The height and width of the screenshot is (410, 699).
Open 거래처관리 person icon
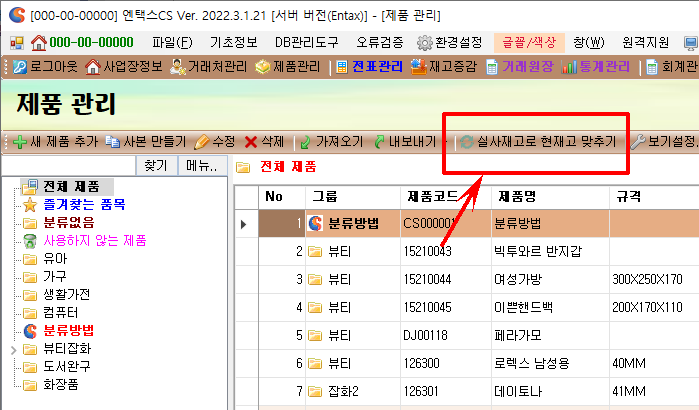177,67
